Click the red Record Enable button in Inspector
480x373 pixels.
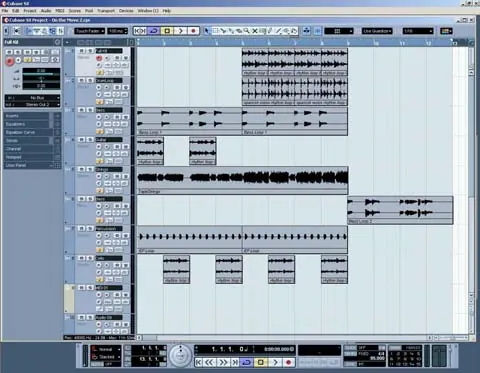tap(10, 61)
